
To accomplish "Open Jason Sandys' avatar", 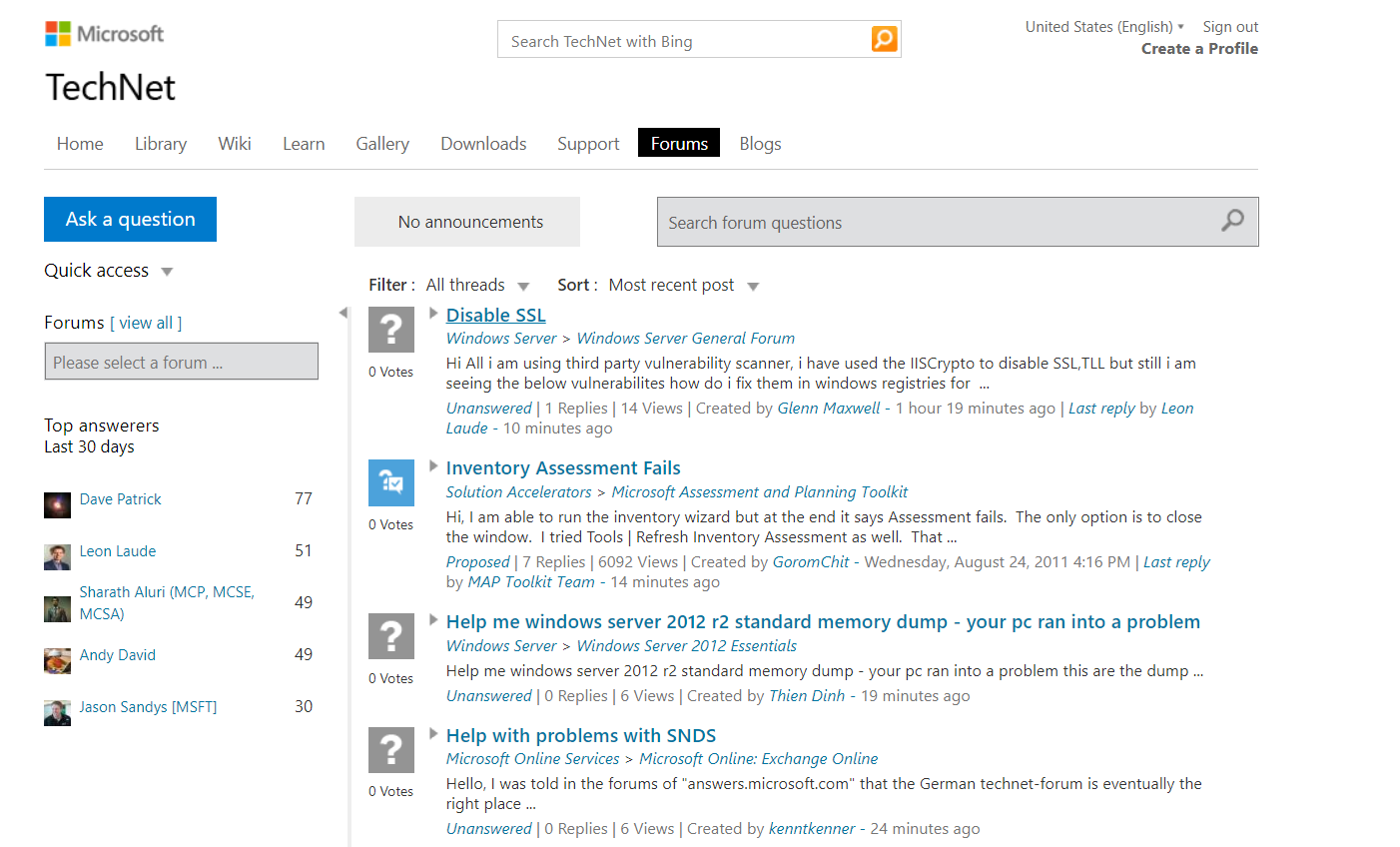I will coord(57,712).
